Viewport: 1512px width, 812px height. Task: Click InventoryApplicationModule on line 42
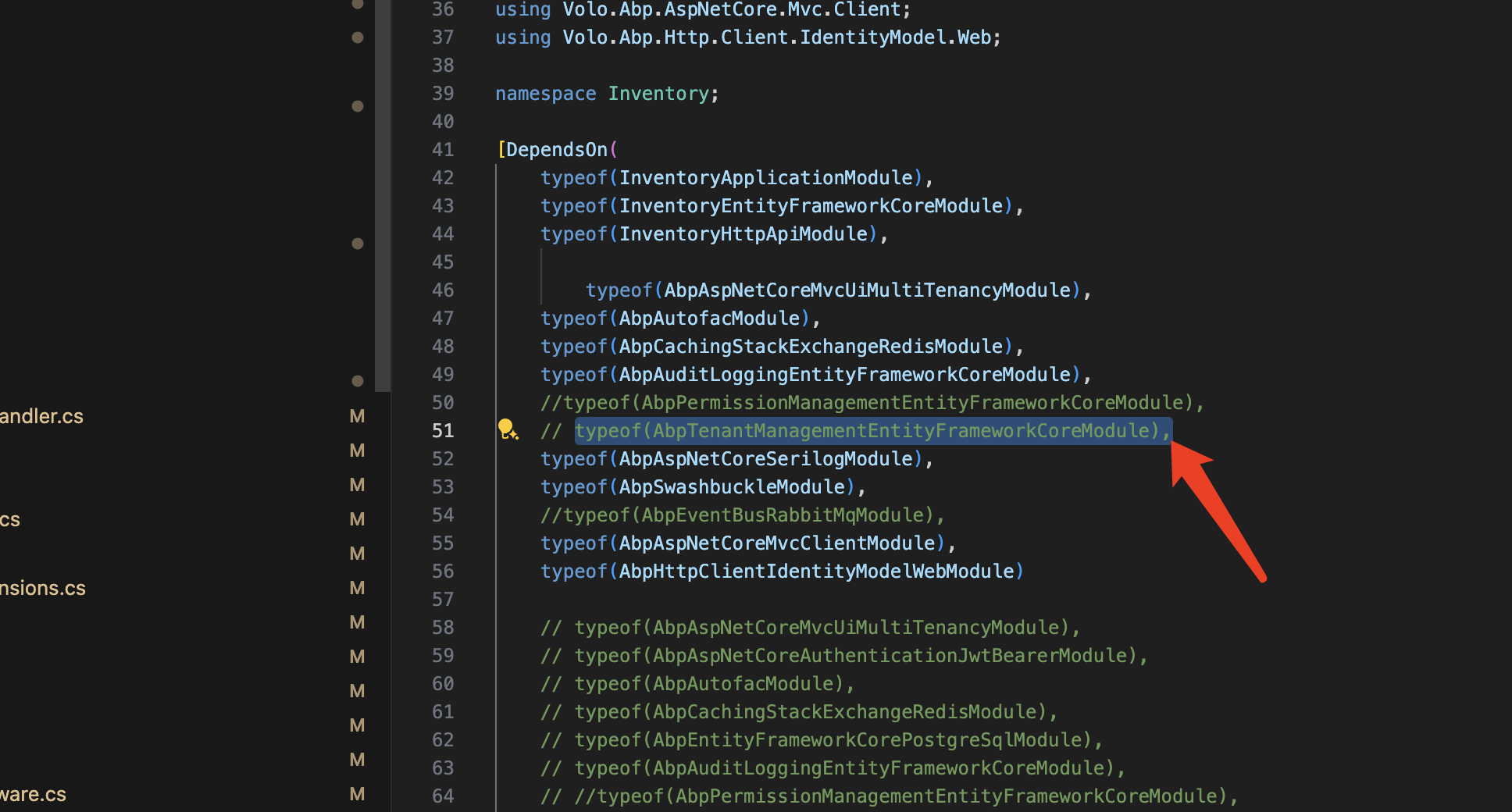(765, 178)
